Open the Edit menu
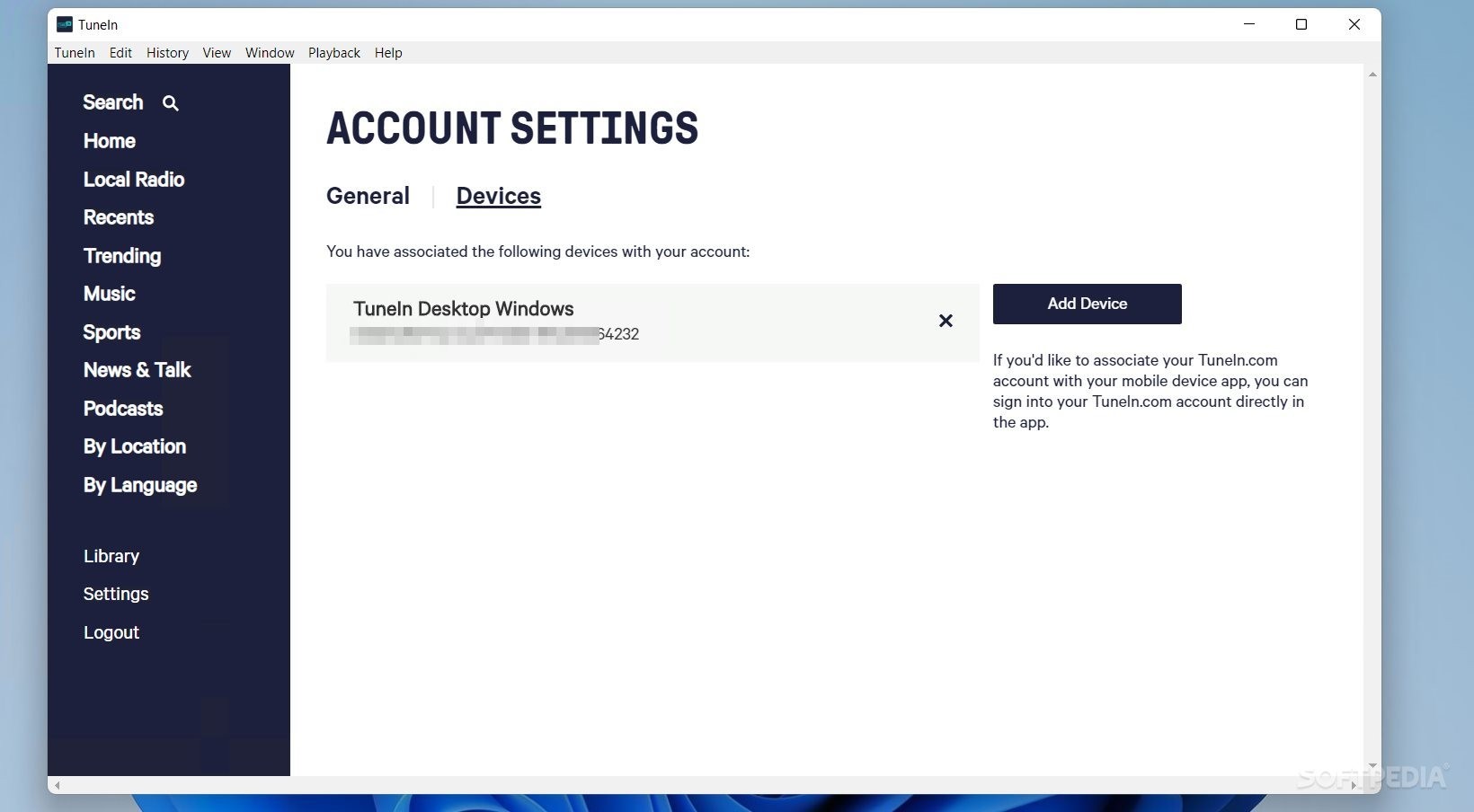The image size is (1474, 812). pyautogui.click(x=120, y=53)
